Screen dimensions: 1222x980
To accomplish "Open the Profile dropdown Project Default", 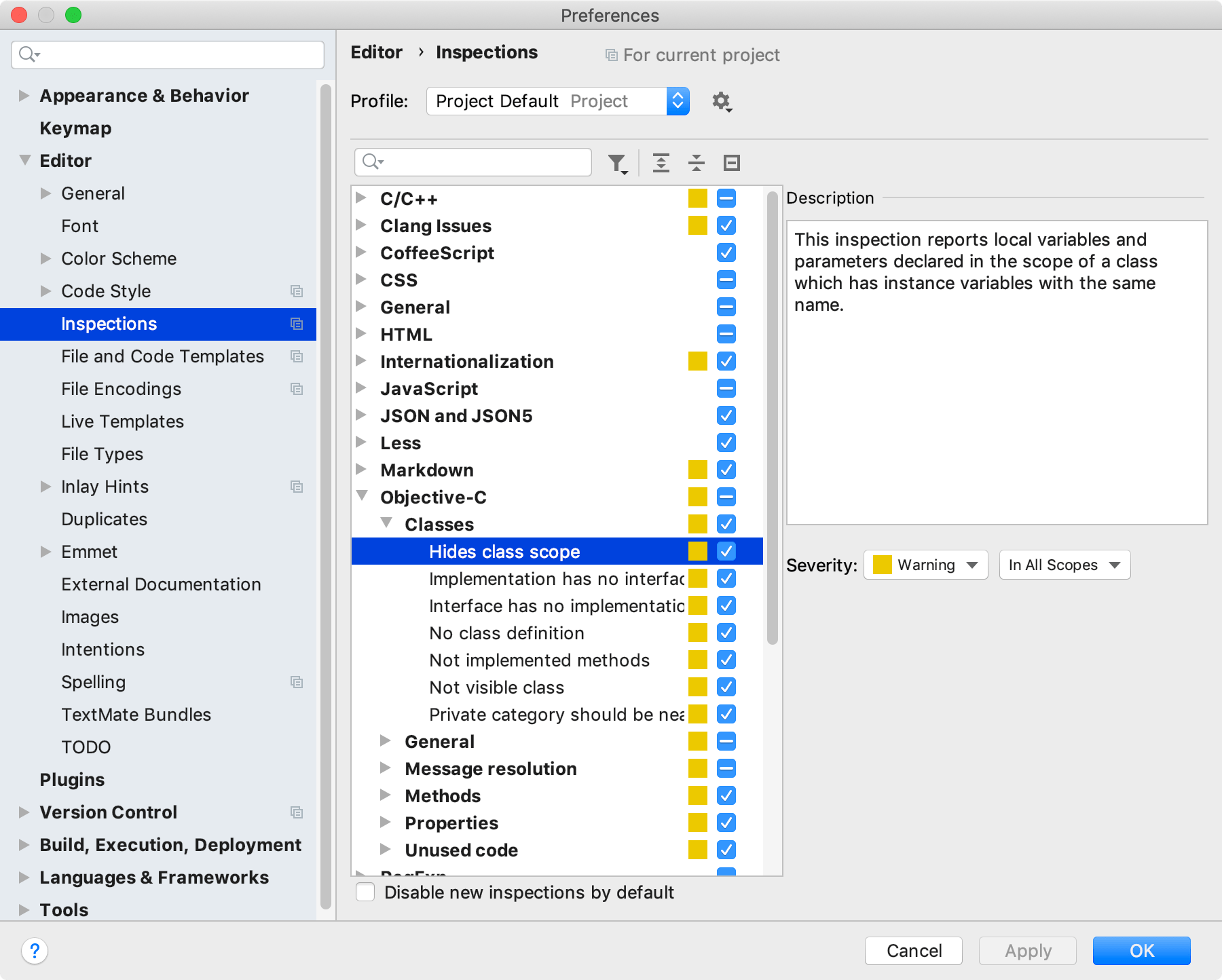I will (x=558, y=101).
